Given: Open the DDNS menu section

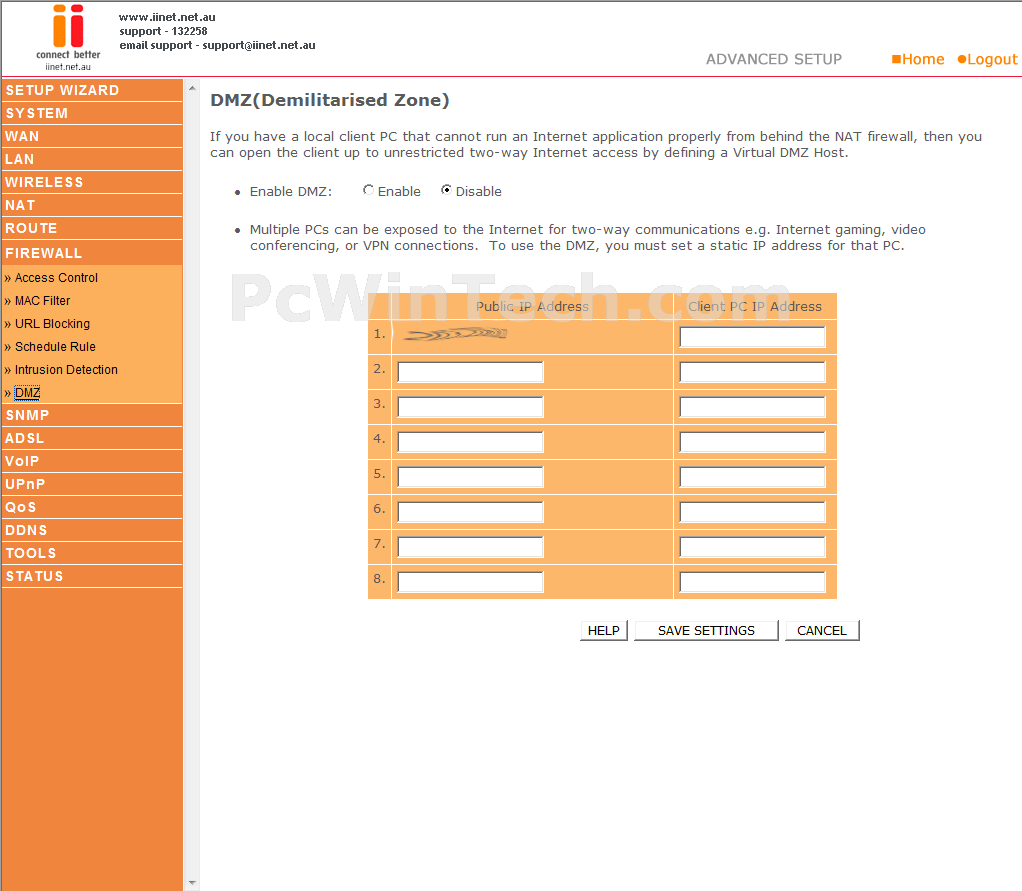Looking at the screenshot, I should pyautogui.click(x=93, y=530).
